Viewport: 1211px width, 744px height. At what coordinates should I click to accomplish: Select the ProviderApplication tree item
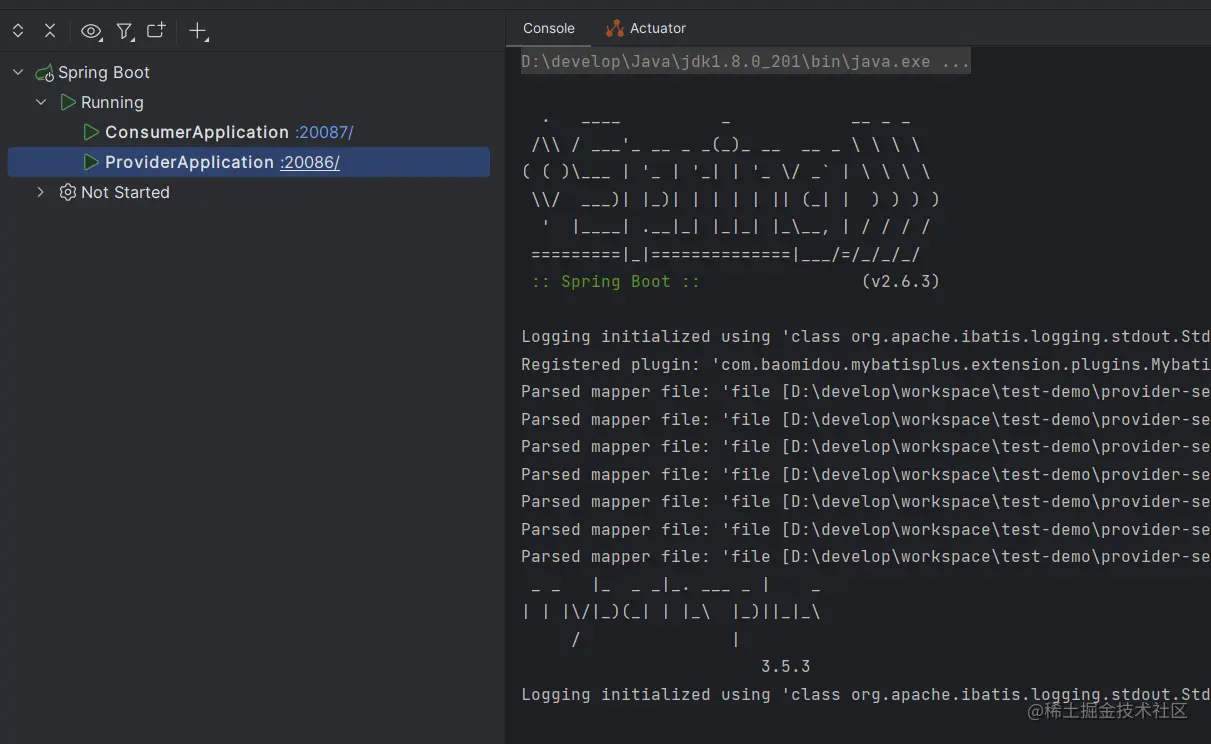click(249, 162)
